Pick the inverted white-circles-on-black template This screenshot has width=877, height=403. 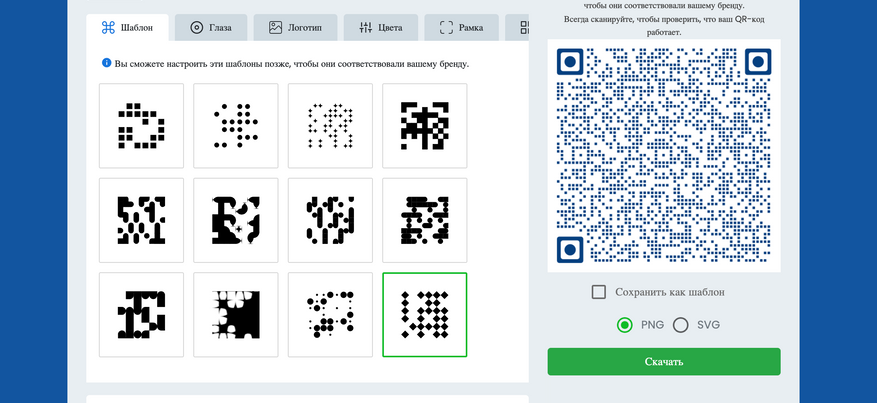tap(236, 315)
